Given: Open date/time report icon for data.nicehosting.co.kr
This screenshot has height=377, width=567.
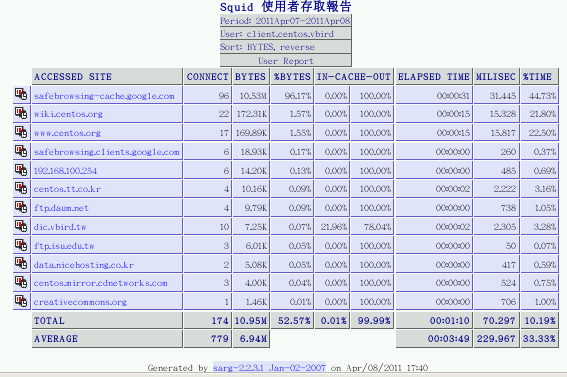Looking at the screenshot, I should tap(21, 264).
